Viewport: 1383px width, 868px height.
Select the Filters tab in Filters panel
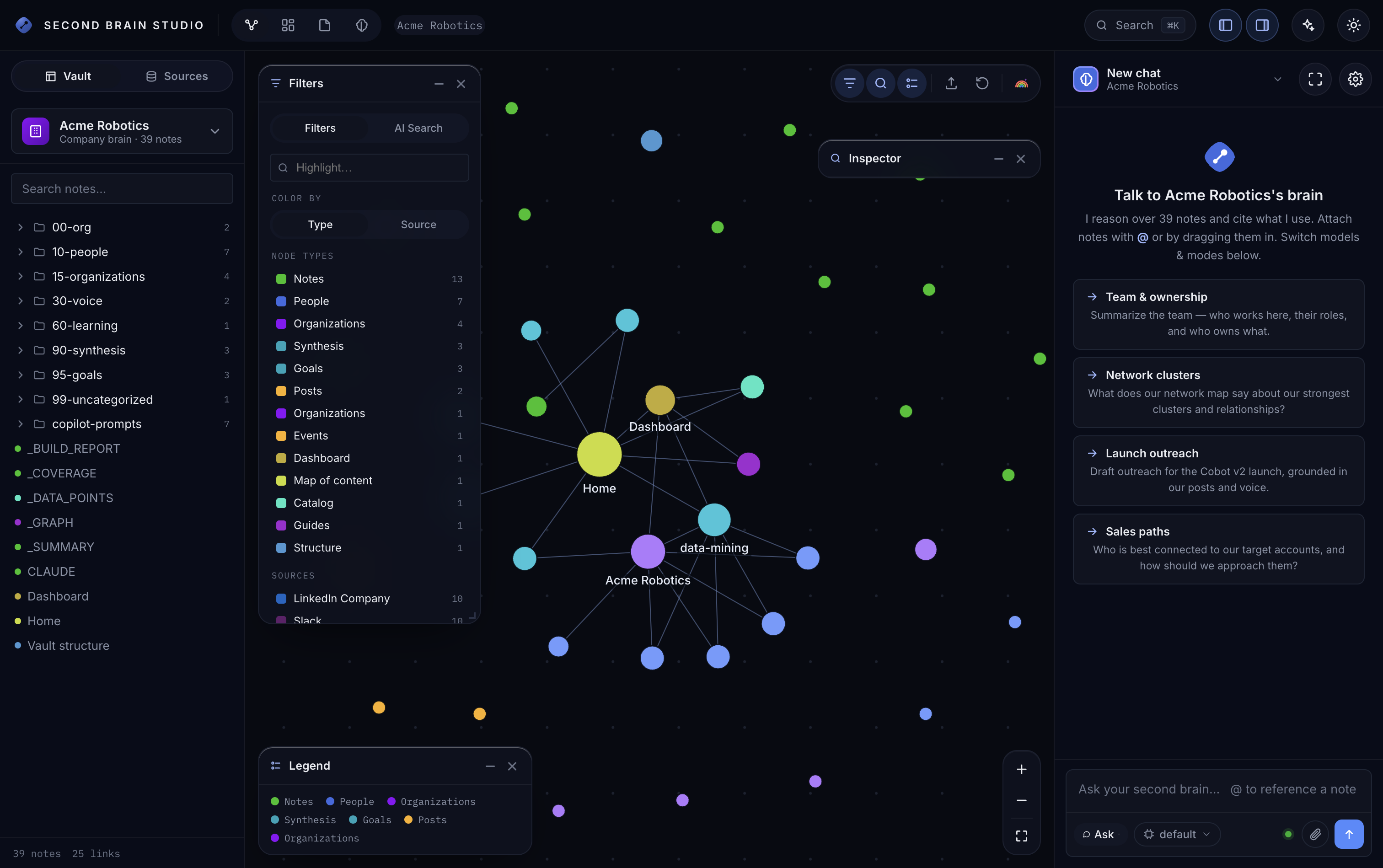320,128
